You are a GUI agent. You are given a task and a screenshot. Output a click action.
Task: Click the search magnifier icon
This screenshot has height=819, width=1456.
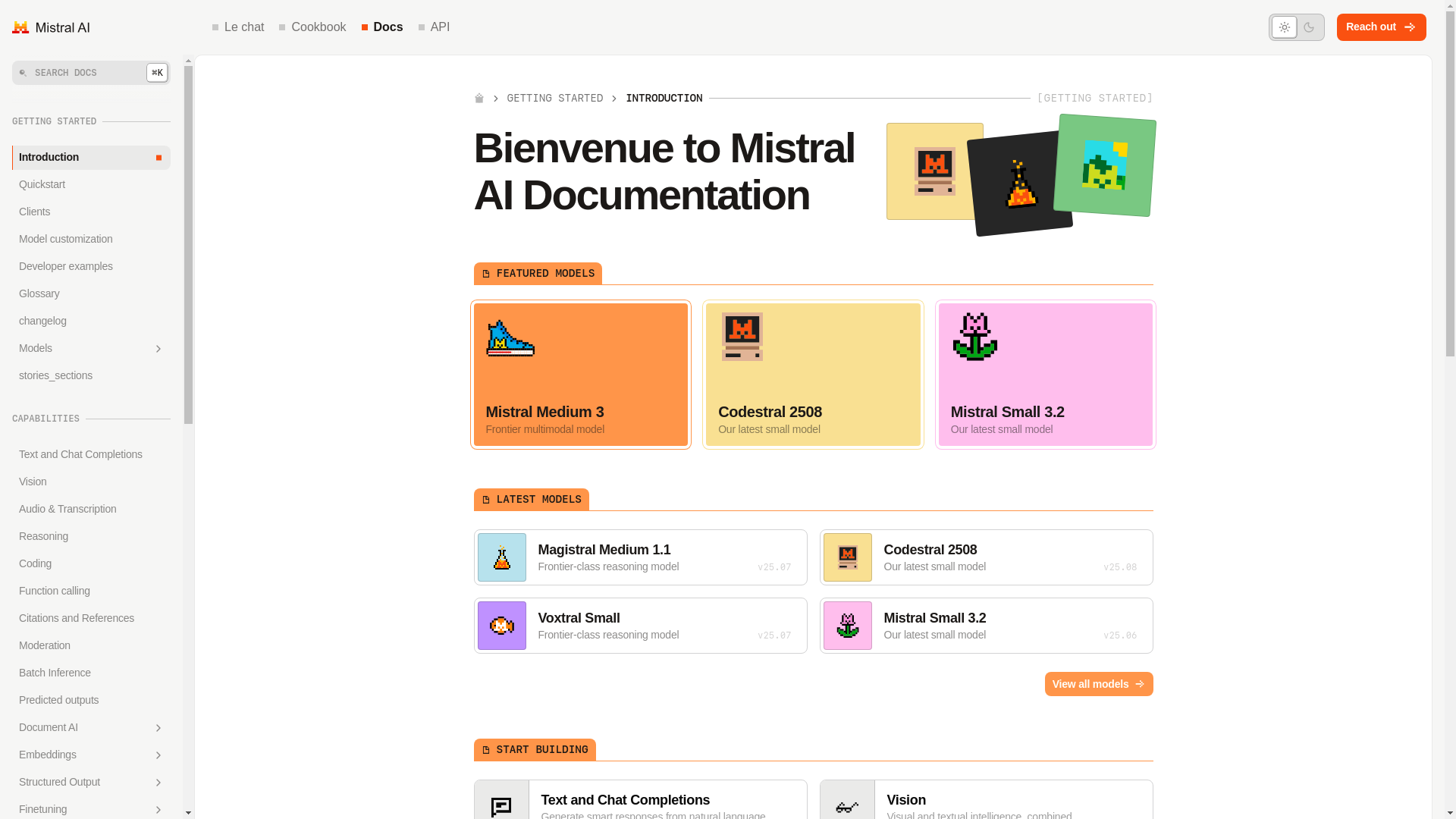(23, 74)
